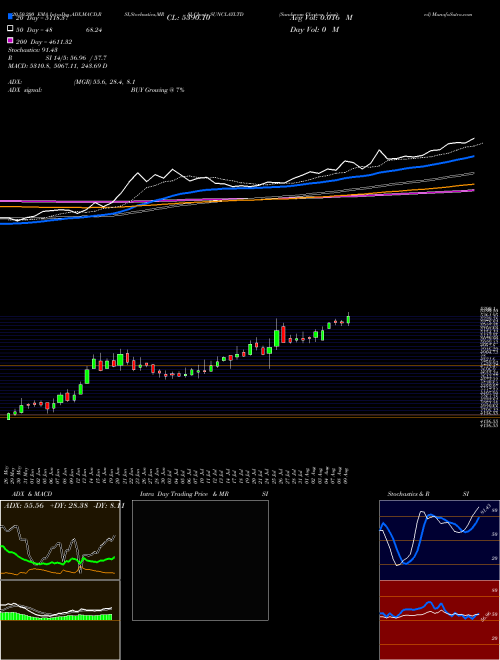Click the '-DY: 8.11' readout in ADX panel
Screen dimensions: 500x660
[x=109, y=506]
